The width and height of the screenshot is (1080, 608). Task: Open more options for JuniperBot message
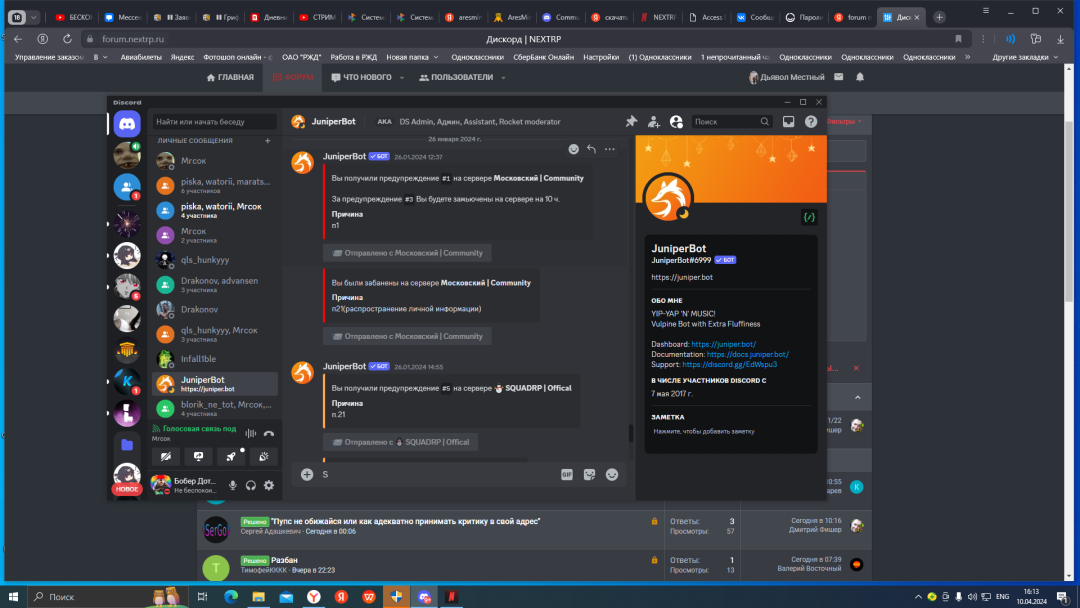(x=610, y=149)
